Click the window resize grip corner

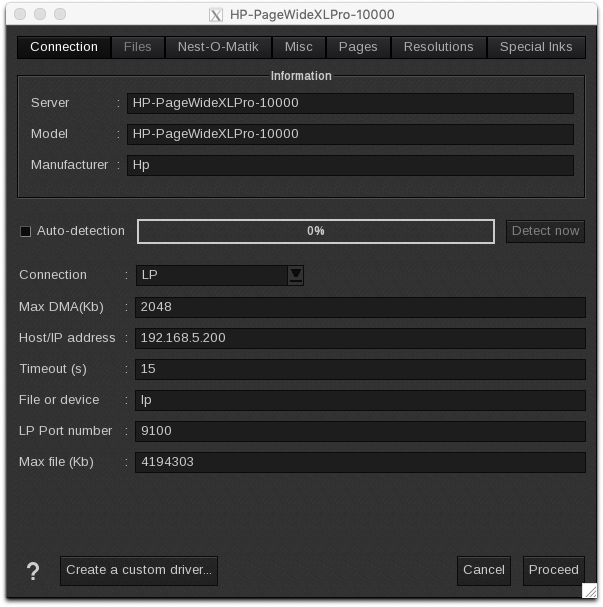click(590, 591)
